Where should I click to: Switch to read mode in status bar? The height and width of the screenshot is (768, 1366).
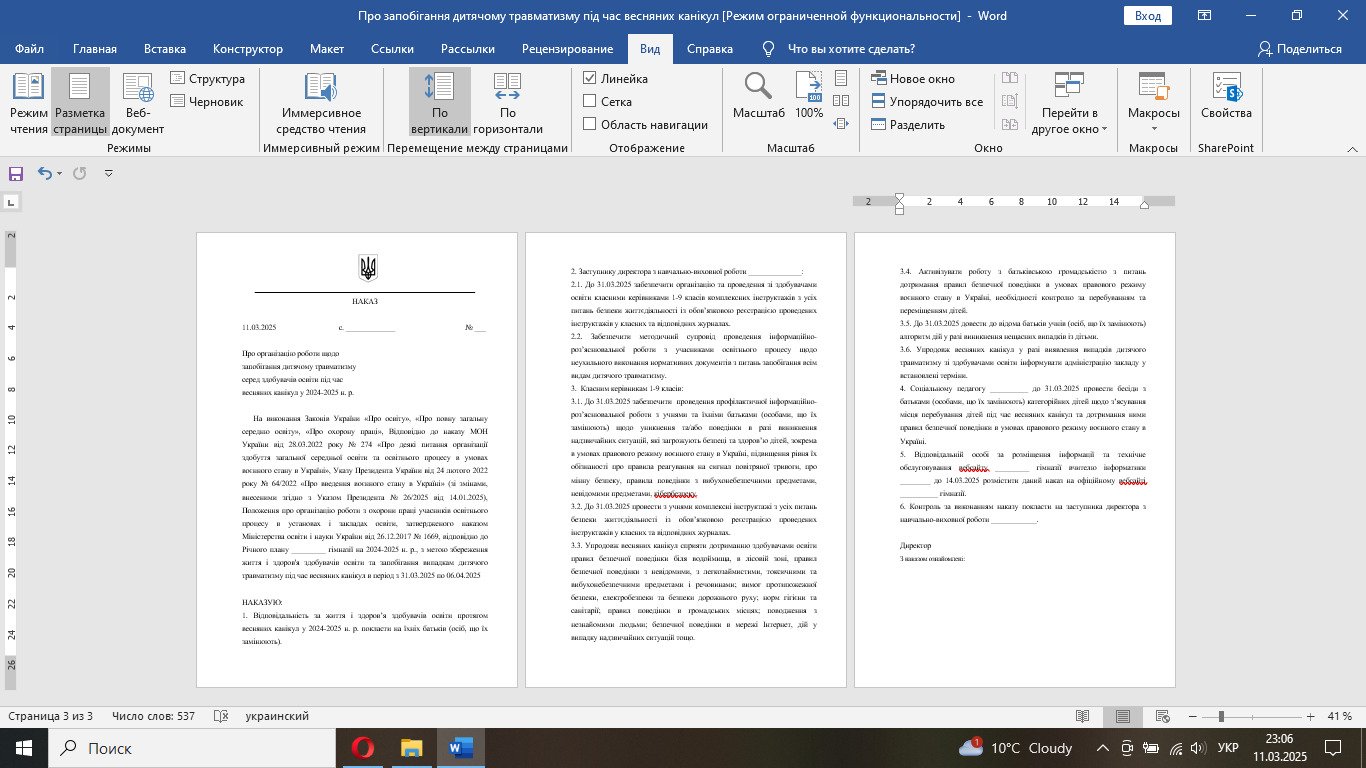click(1082, 717)
